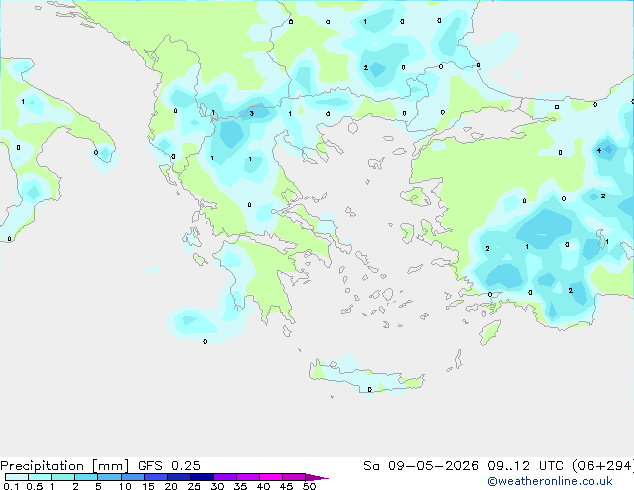634x490 pixels.
Task: Click the "Sa 09-05-2026" date text
Action: pyautogui.click(x=421, y=466)
